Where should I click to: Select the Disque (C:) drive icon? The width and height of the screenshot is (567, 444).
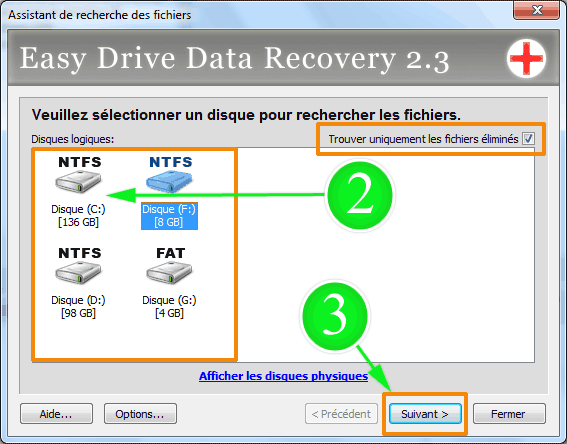coord(78,181)
